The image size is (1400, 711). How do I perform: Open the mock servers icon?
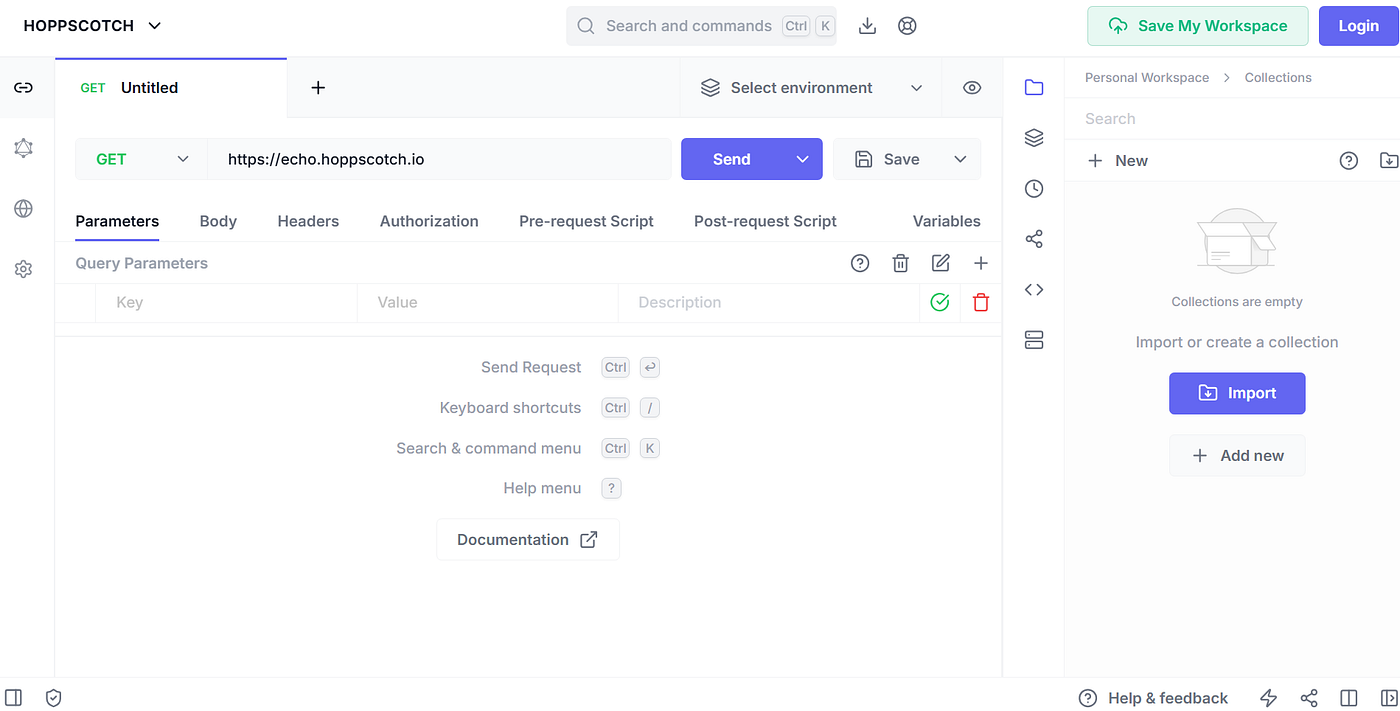pyautogui.click(x=1034, y=340)
